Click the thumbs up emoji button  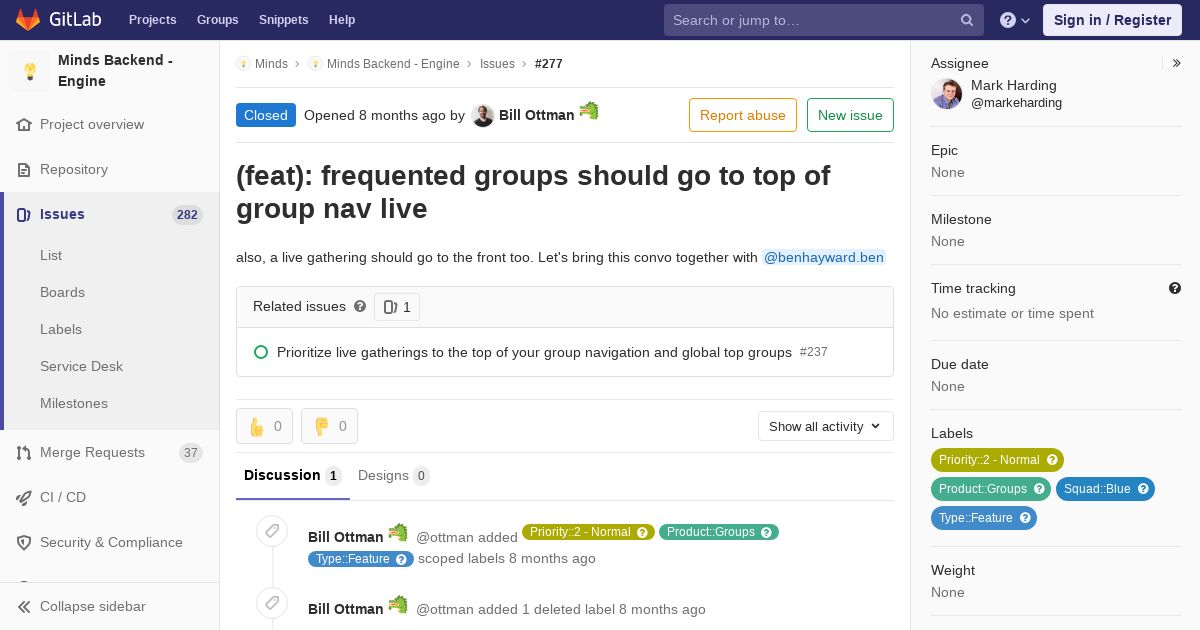point(264,426)
